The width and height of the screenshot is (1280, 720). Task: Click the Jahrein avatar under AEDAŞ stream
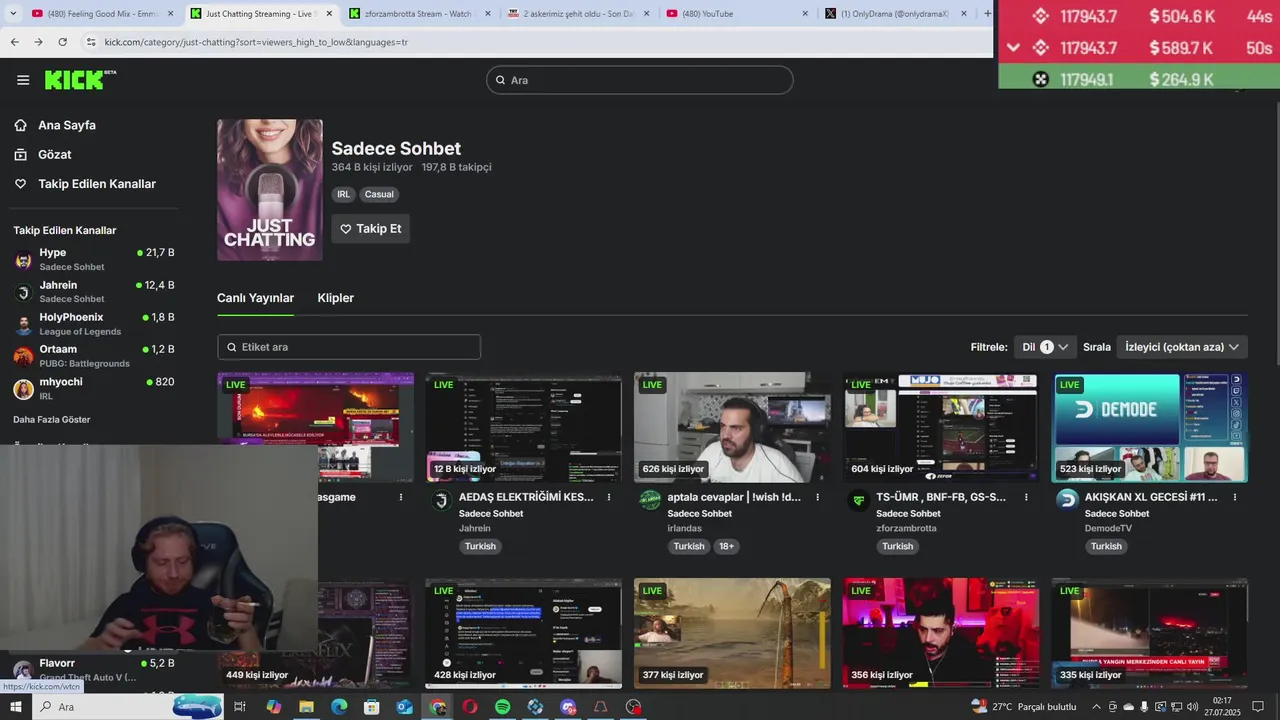[440, 500]
